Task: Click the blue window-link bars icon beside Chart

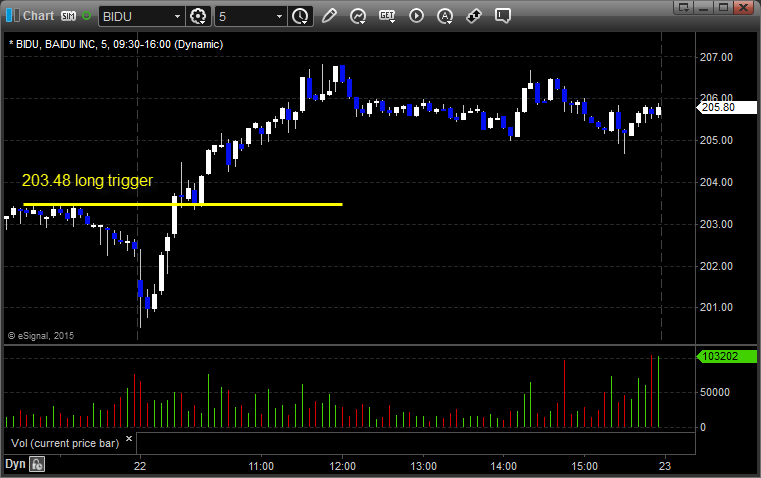Action: [13, 16]
